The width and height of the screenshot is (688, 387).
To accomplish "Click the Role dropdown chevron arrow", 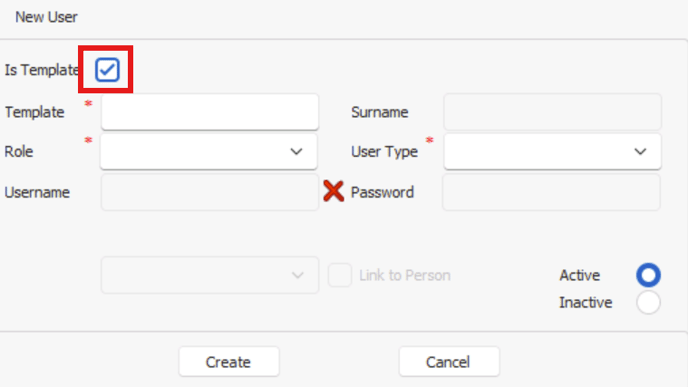I will click(x=297, y=152).
